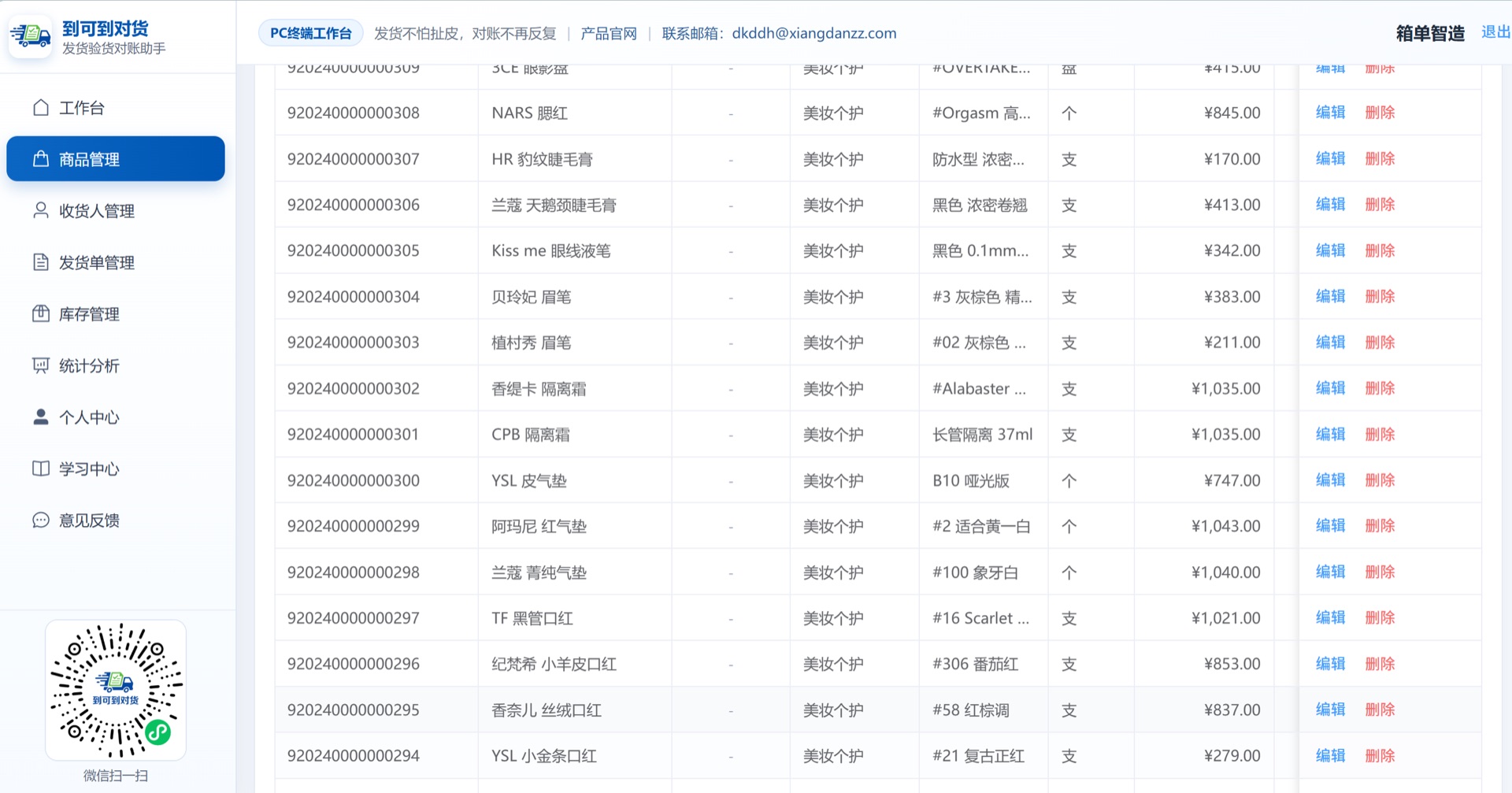Click the 统计分析 chart icon
Viewport: 1512px width, 793px height.
(x=41, y=365)
